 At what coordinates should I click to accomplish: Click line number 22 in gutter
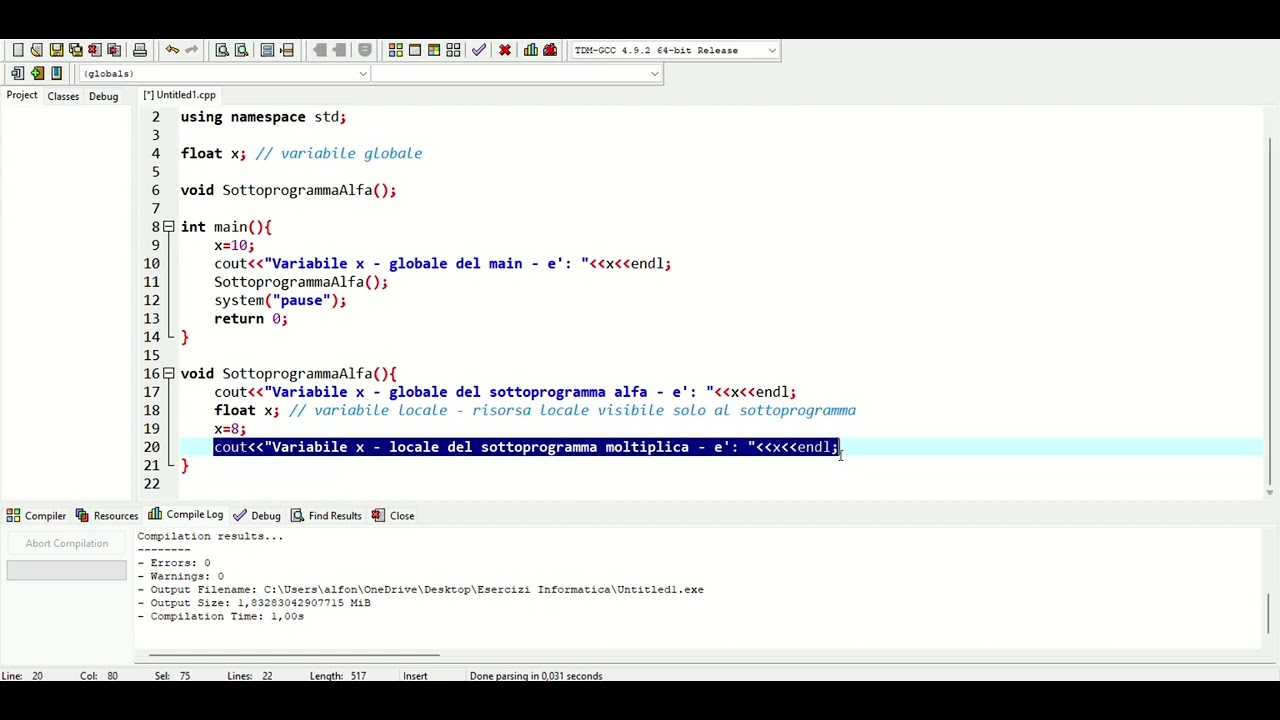(x=151, y=484)
